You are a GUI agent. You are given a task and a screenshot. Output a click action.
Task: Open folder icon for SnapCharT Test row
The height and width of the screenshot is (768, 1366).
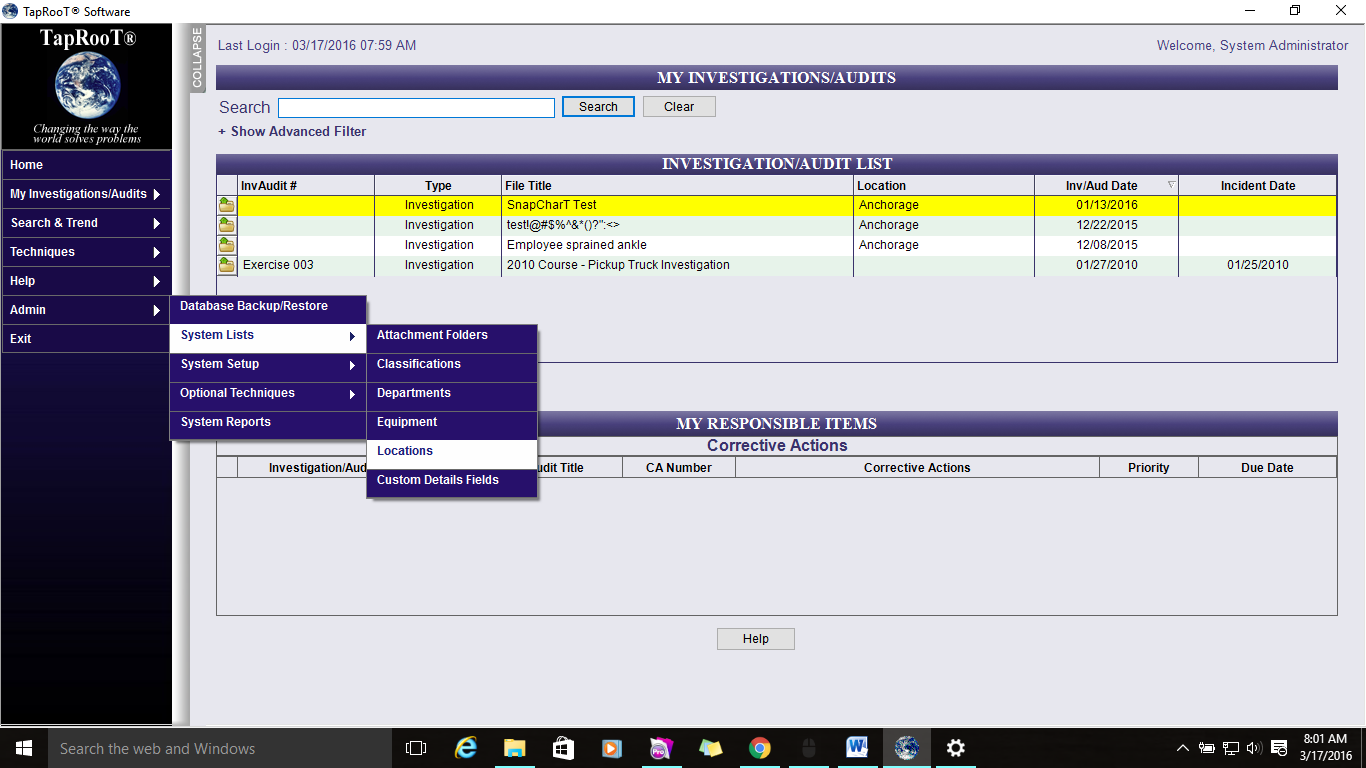coord(227,205)
